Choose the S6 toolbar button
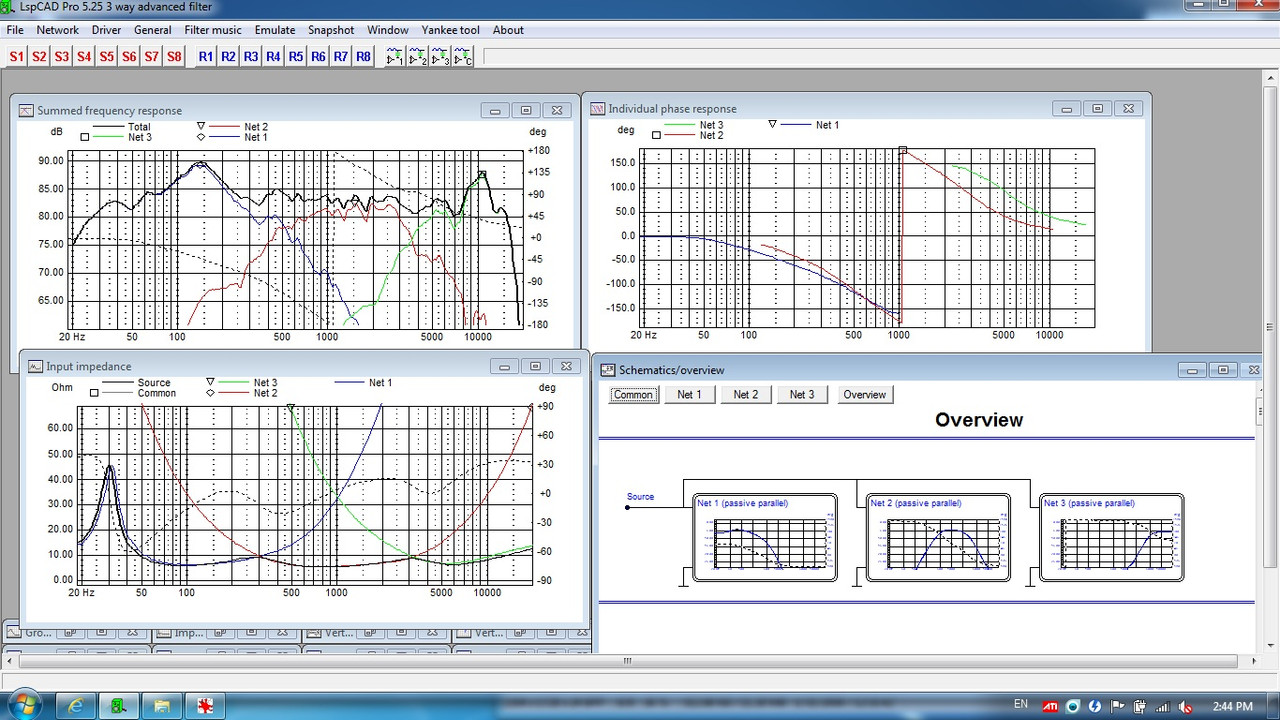 click(129, 57)
